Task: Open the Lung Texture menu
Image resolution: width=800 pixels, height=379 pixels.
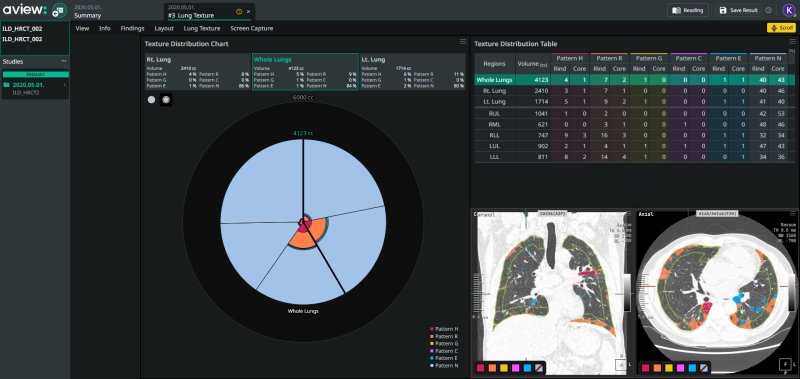Action: coord(202,29)
